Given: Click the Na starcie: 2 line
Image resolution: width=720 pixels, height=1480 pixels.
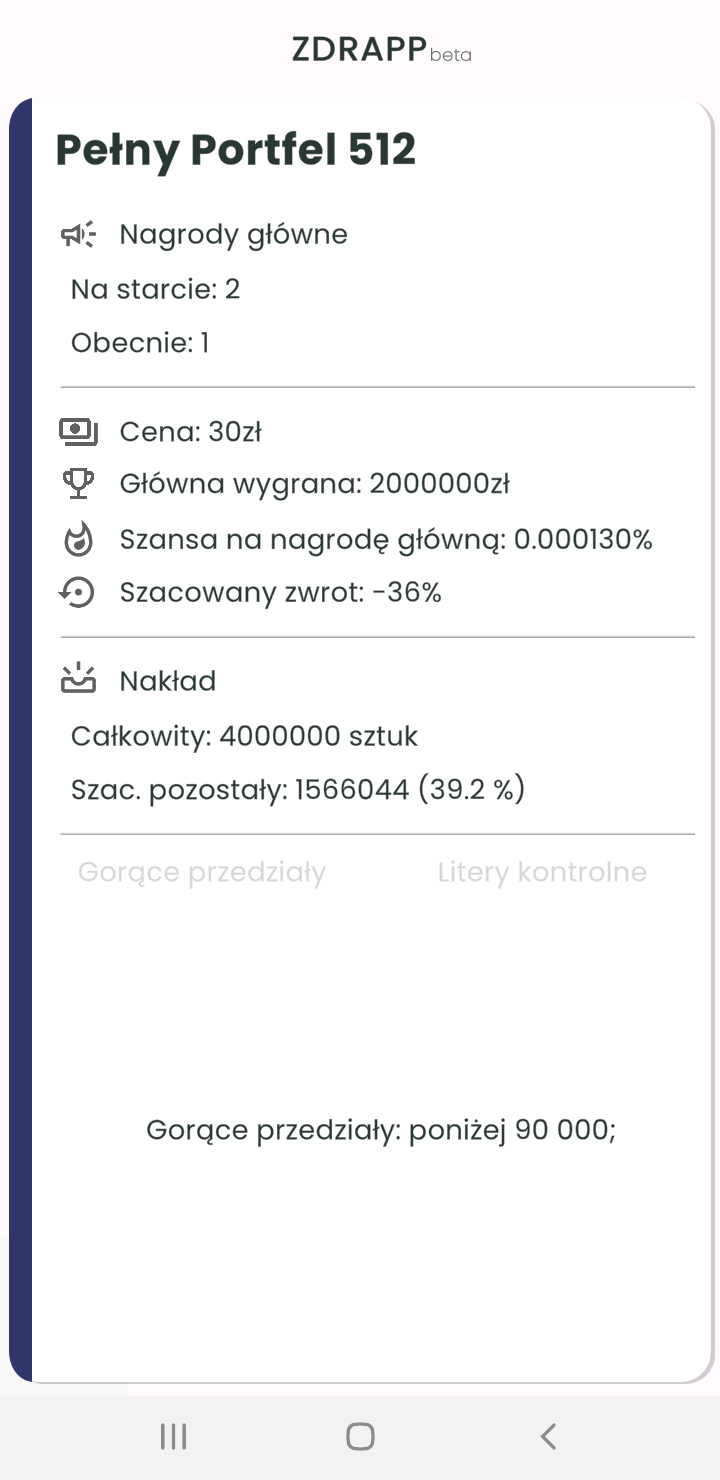Looking at the screenshot, I should [155, 290].
